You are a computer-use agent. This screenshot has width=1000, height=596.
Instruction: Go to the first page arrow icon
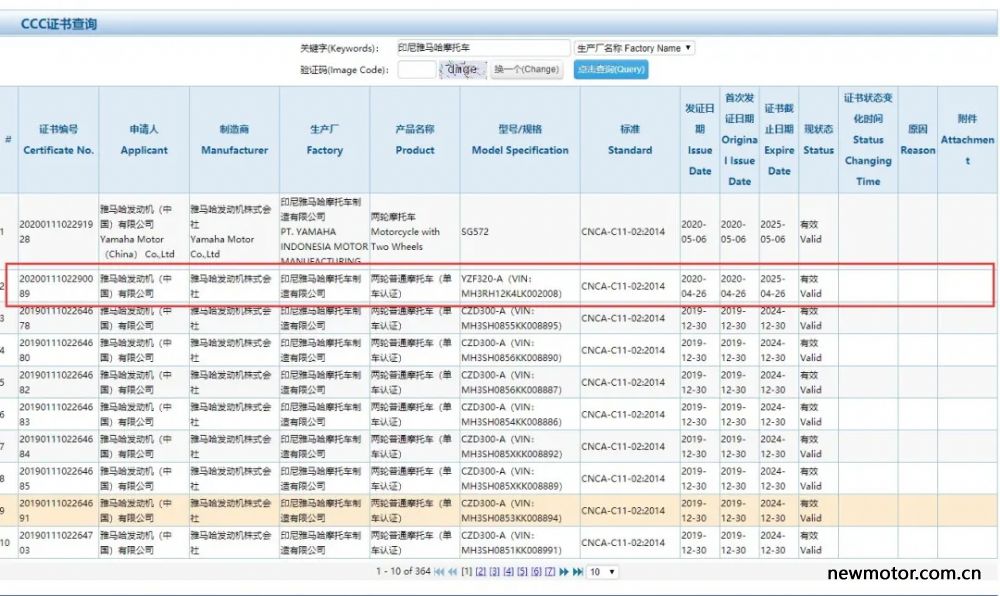(439, 572)
